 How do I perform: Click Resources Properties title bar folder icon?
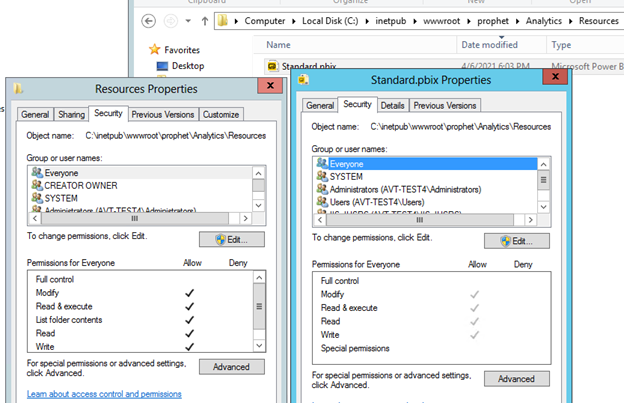[18, 88]
